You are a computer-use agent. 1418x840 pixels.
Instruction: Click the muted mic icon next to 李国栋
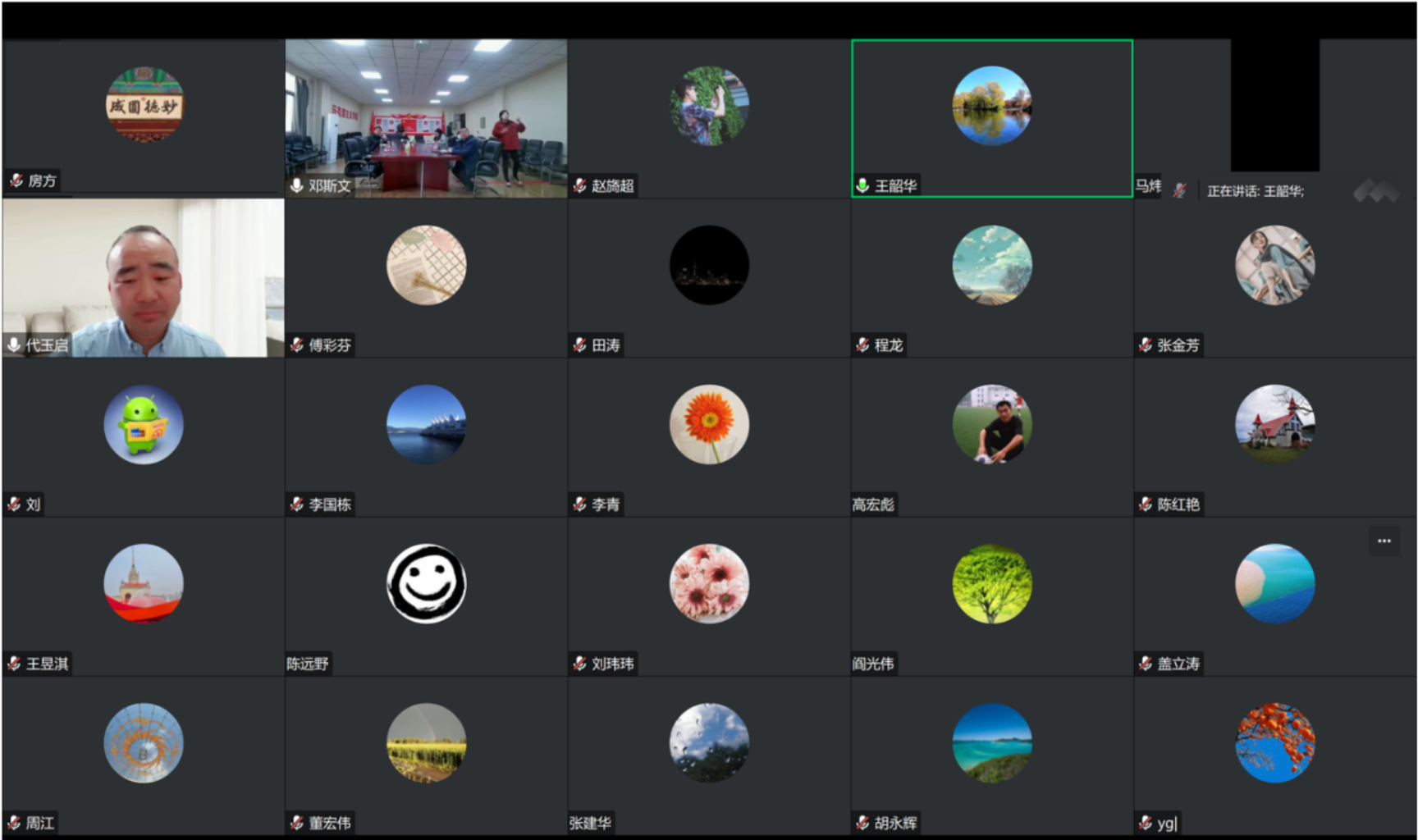(297, 504)
